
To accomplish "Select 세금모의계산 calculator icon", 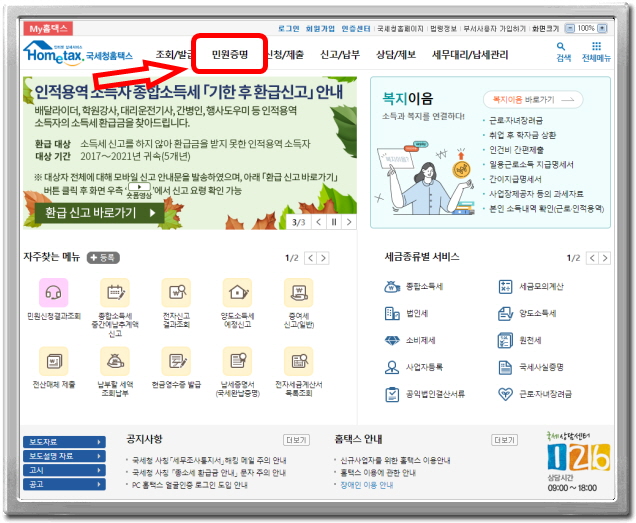I will point(505,286).
